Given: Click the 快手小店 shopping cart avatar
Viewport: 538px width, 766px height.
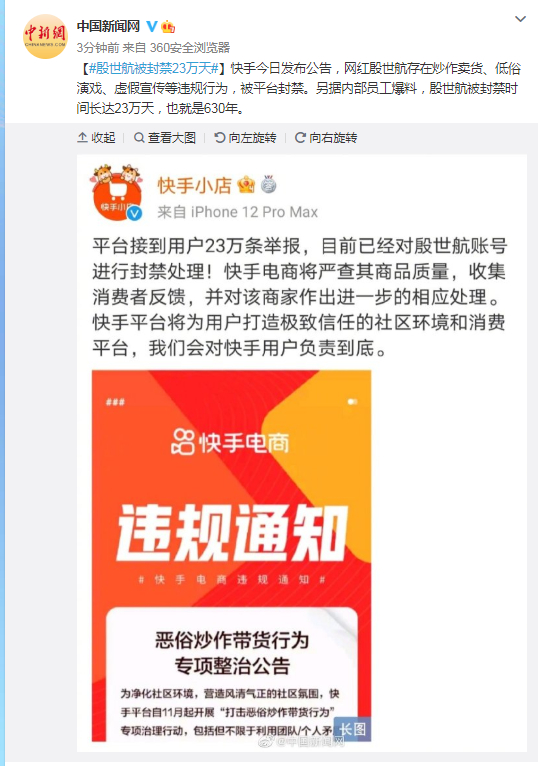Looking at the screenshot, I should pyautogui.click(x=117, y=193).
